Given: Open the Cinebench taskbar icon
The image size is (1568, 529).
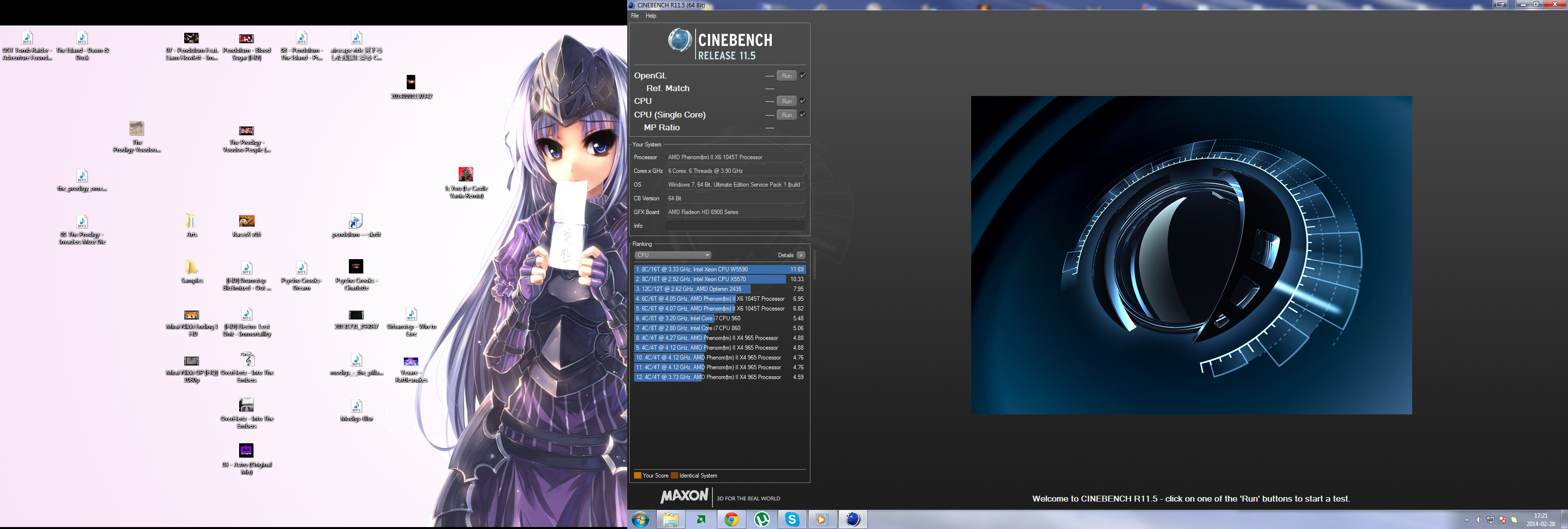Looking at the screenshot, I should [853, 519].
